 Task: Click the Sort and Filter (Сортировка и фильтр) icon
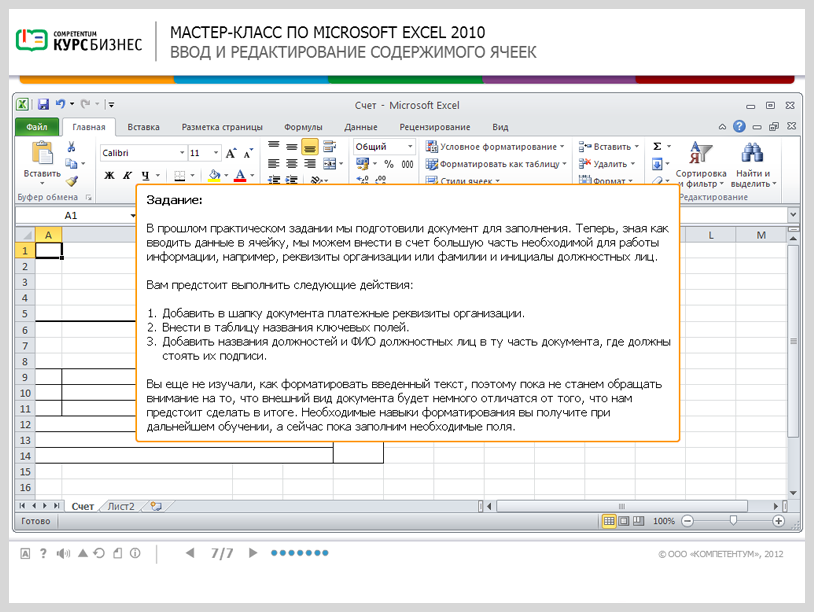(700, 153)
